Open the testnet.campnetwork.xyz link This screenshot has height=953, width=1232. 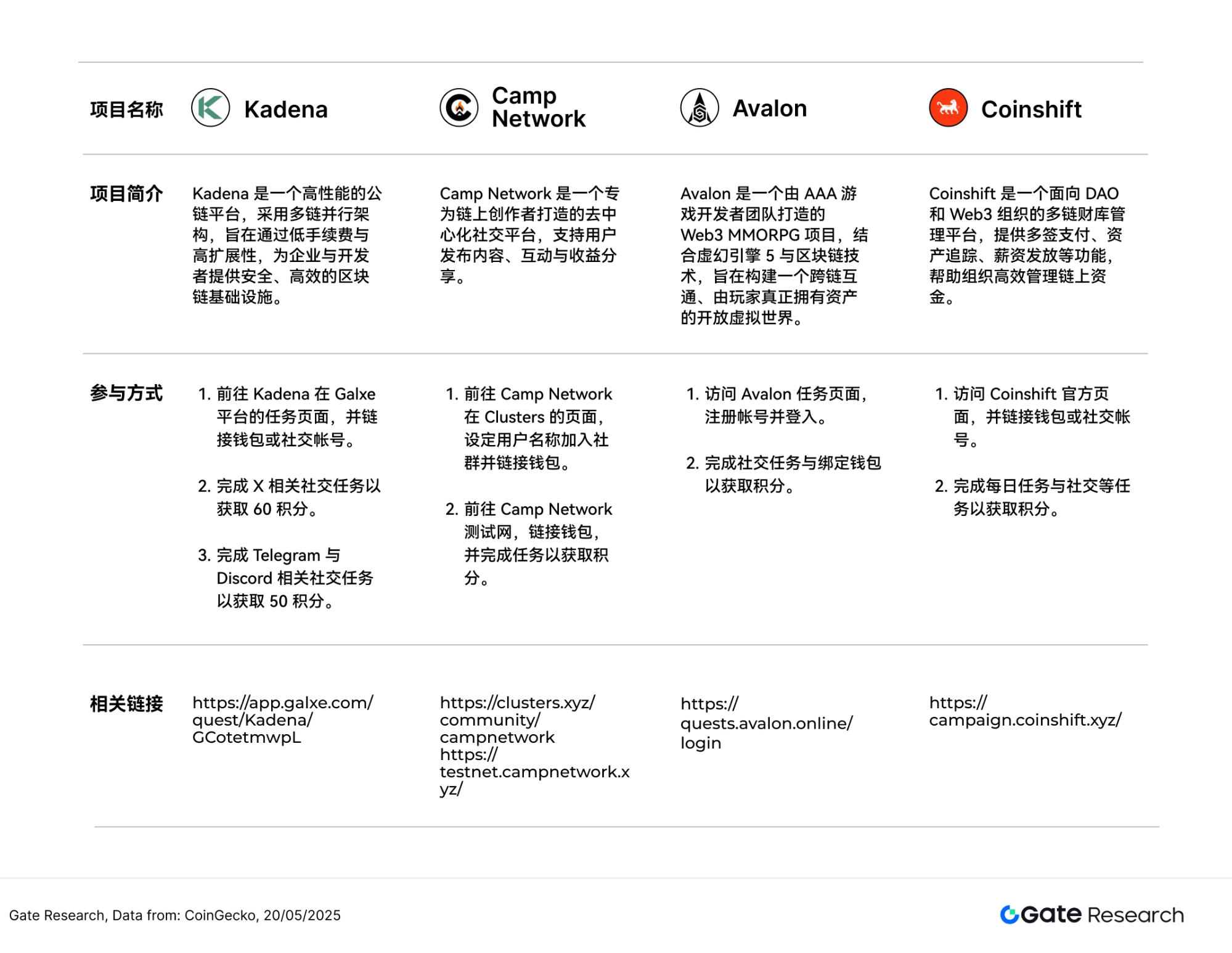pyautogui.click(x=534, y=772)
